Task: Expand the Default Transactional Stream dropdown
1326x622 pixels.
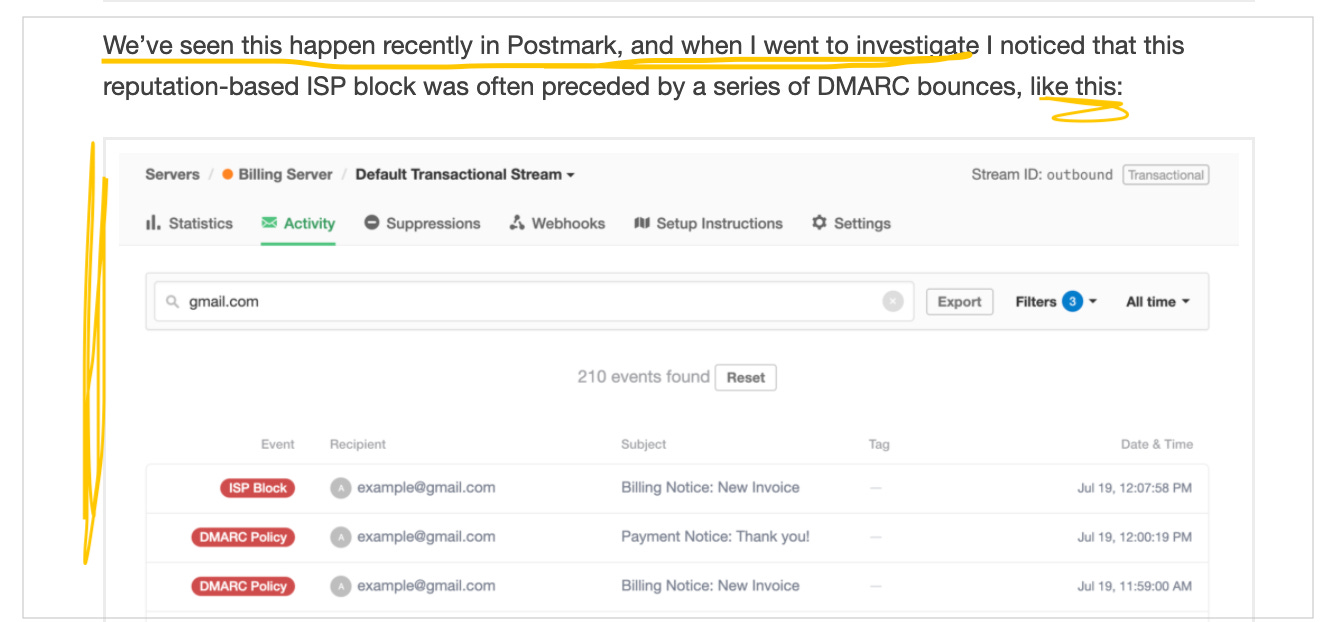Action: coord(465,174)
